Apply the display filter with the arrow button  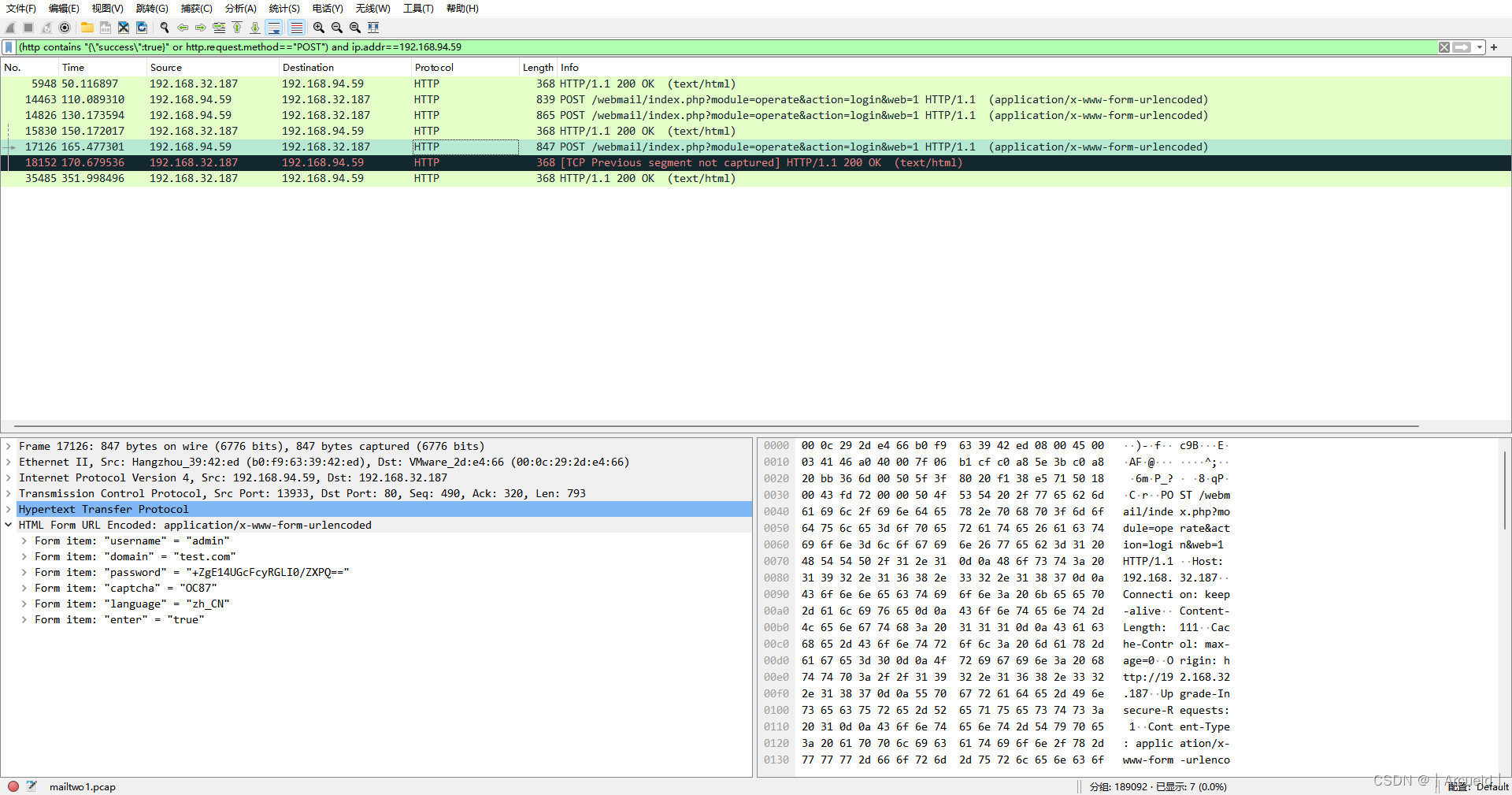tap(1462, 47)
